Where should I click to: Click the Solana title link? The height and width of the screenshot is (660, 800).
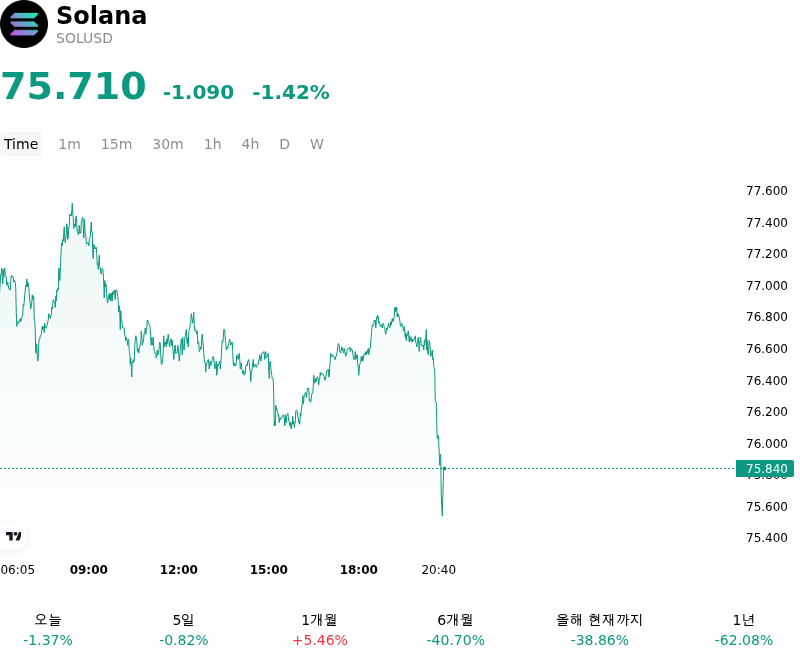click(102, 16)
